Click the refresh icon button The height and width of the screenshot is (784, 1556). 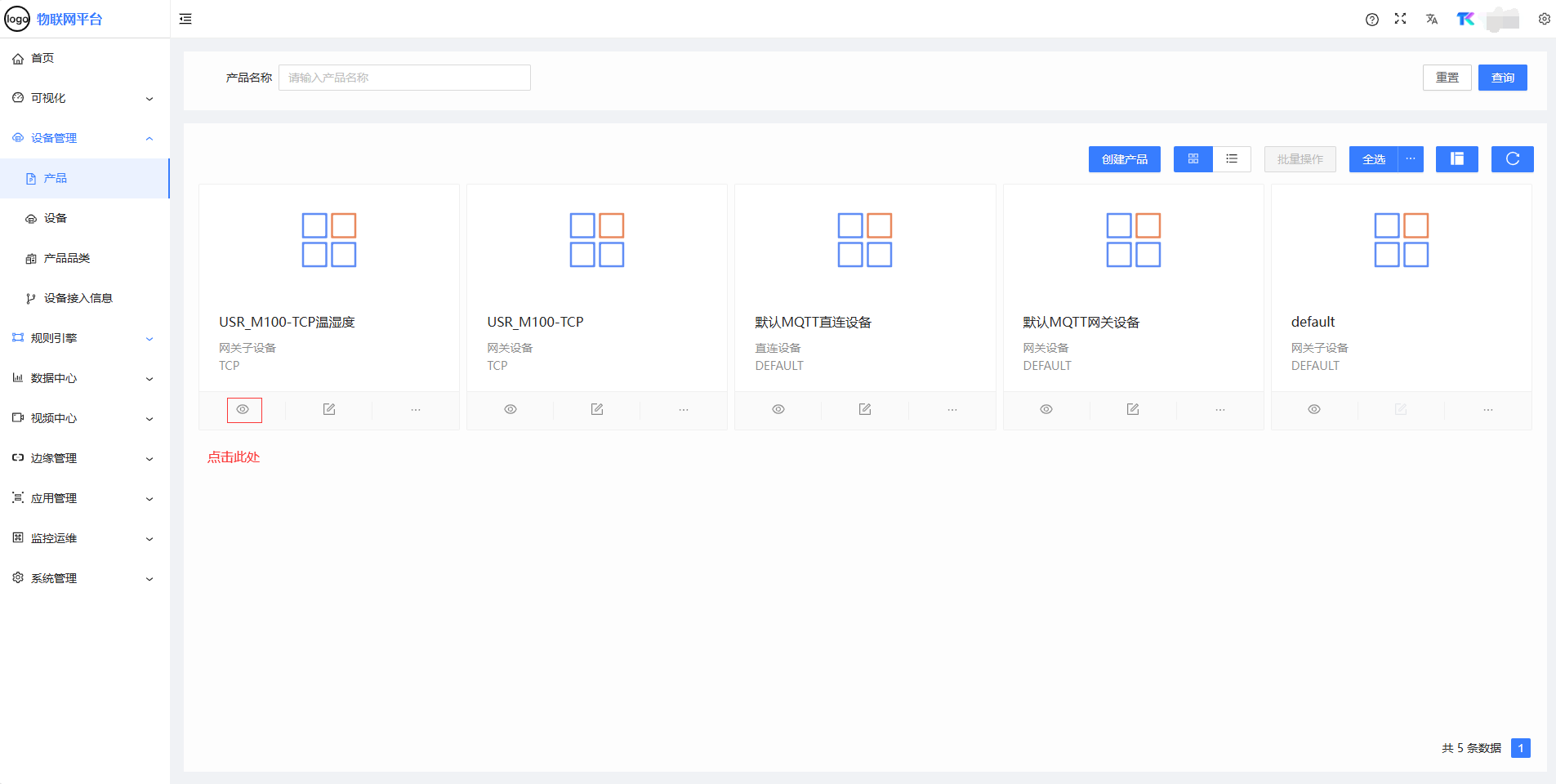(1512, 159)
